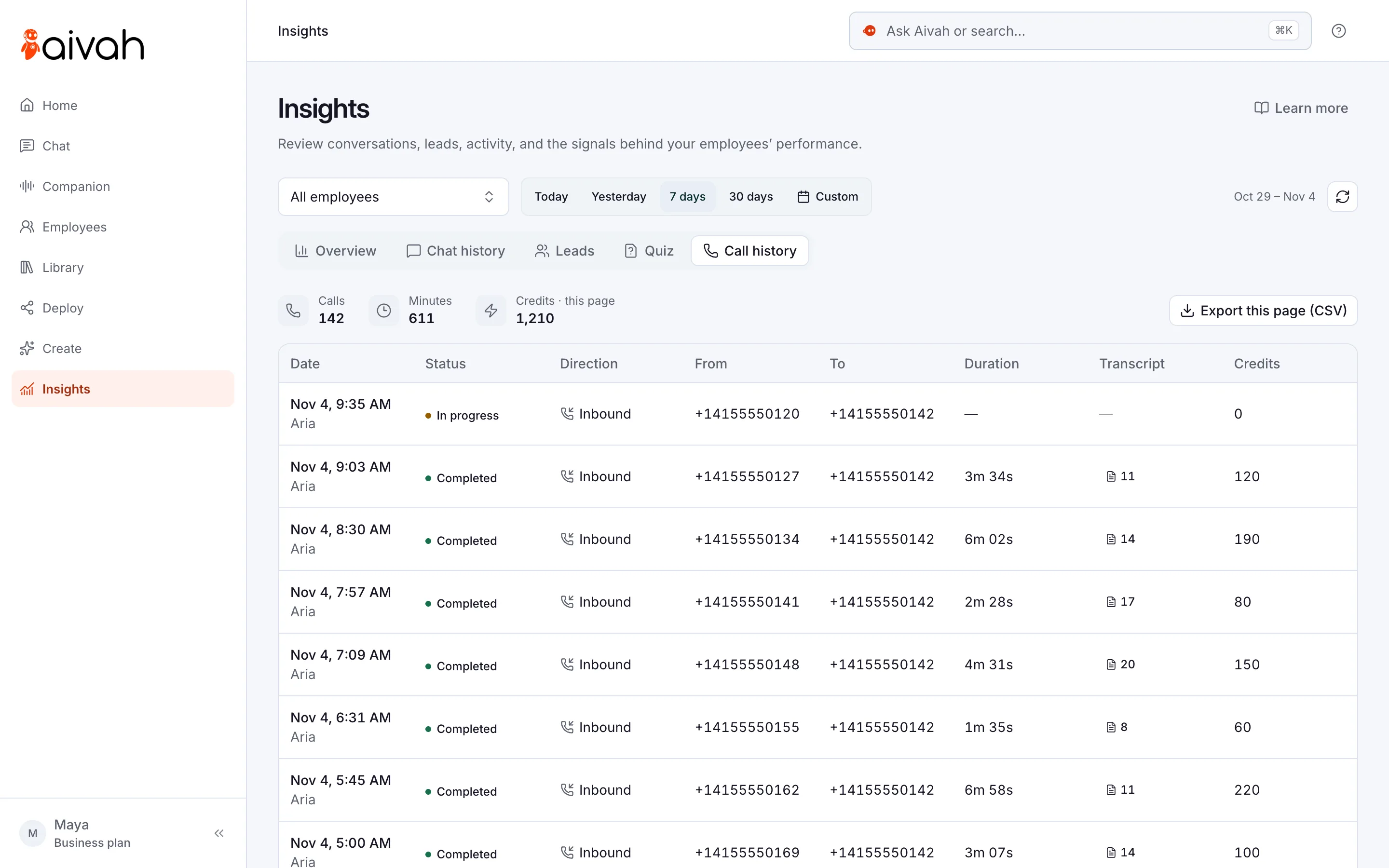Click the In progress call row status
Image resolution: width=1389 pixels, height=868 pixels.
click(462, 415)
